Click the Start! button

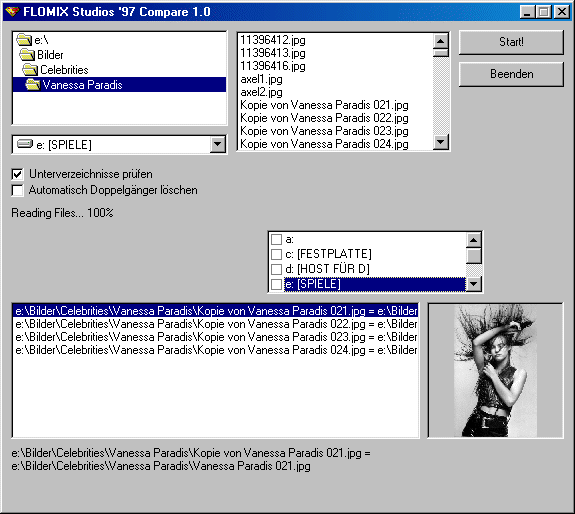tap(511, 42)
